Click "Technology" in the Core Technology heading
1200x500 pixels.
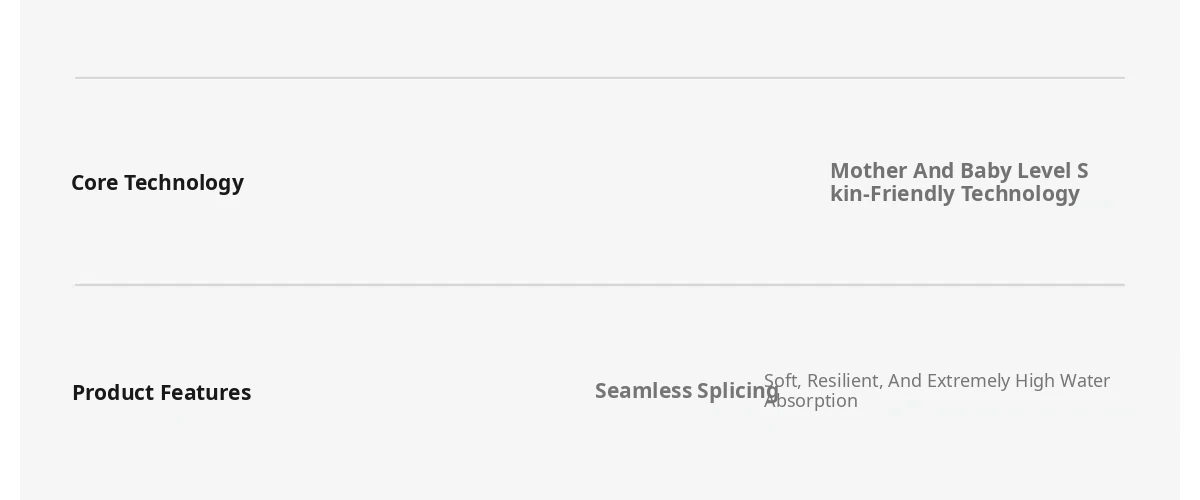coord(184,183)
